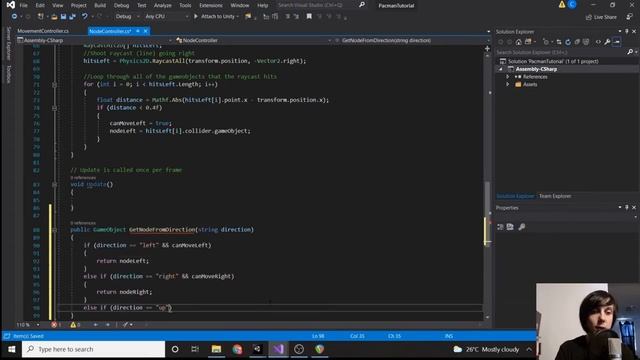
Task: Click the Navigate Backward circular arrow icon
Action: pos(14,16)
